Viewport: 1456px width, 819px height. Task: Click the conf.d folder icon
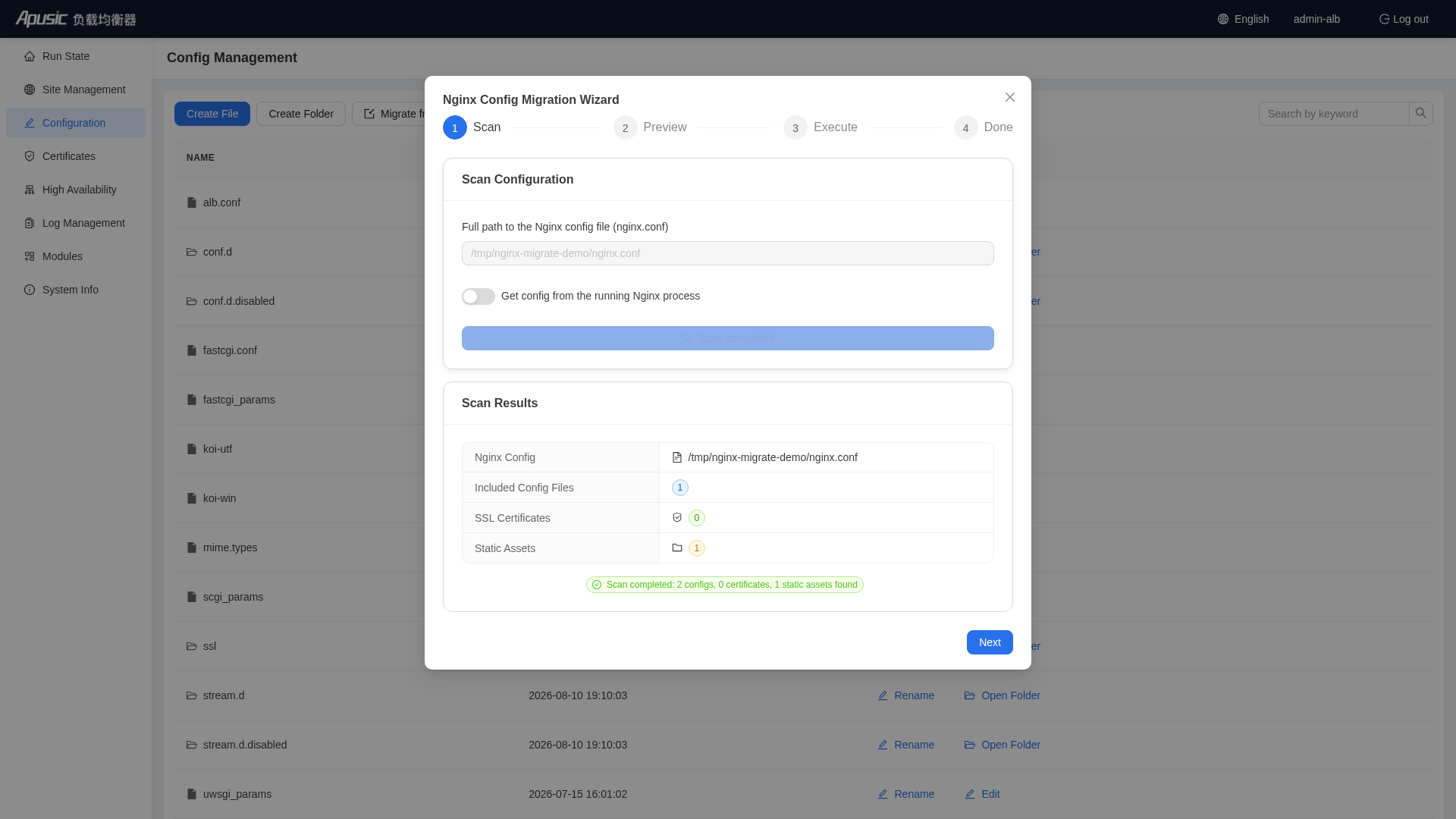tap(192, 252)
